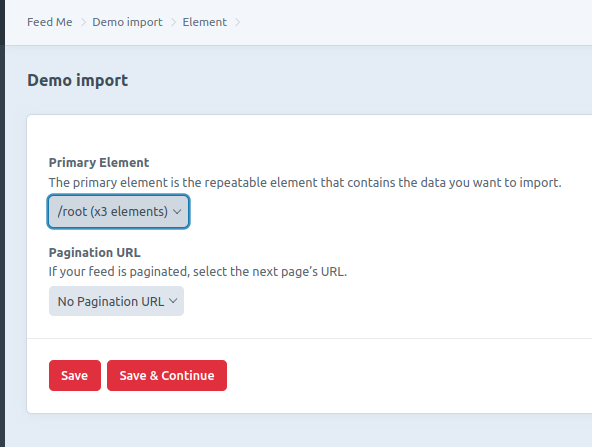The height and width of the screenshot is (447, 592).
Task: Click down arrow in Pagination URL select
Action: (173, 301)
